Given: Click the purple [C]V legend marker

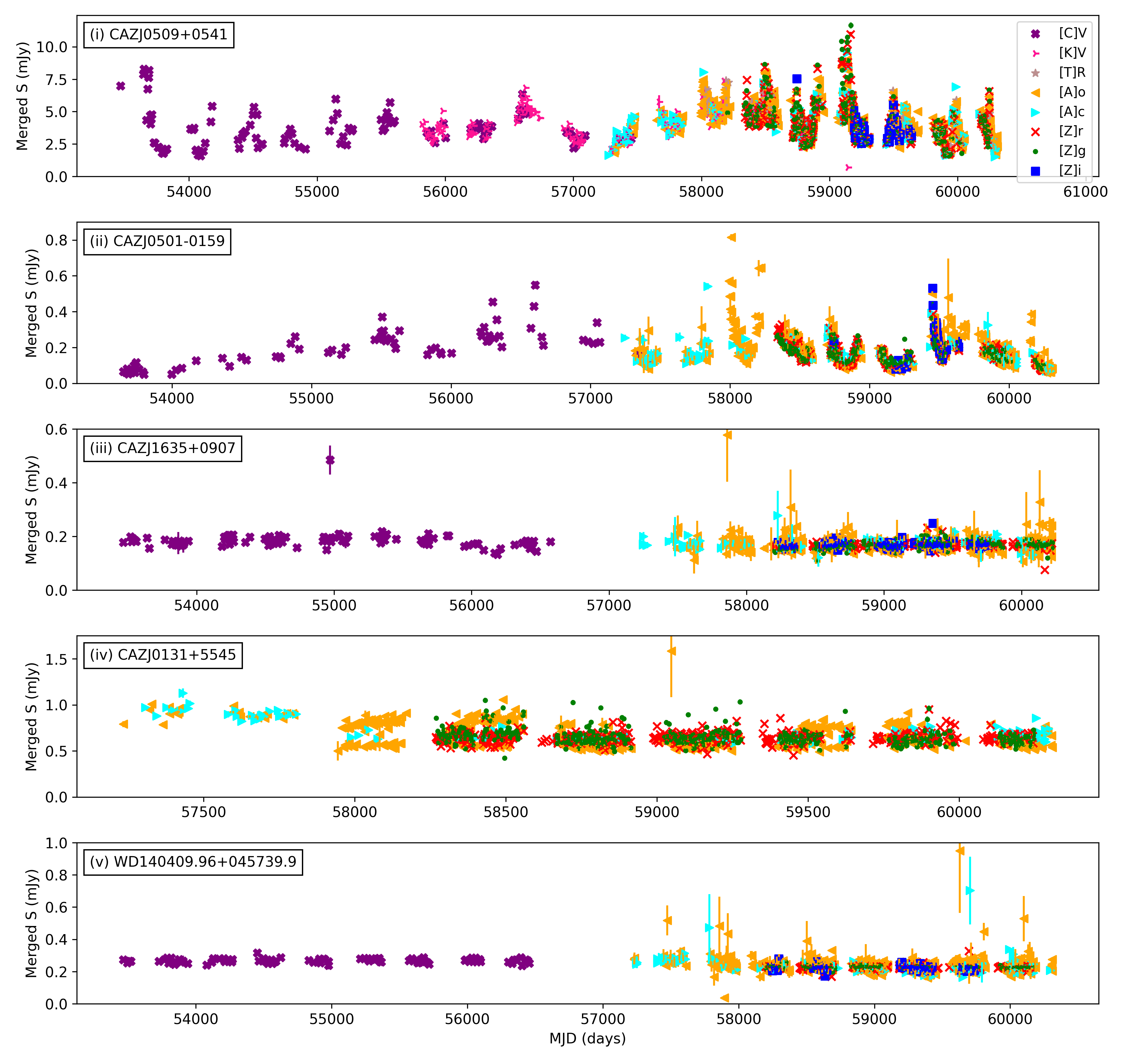Looking at the screenshot, I should pyautogui.click(x=1036, y=33).
